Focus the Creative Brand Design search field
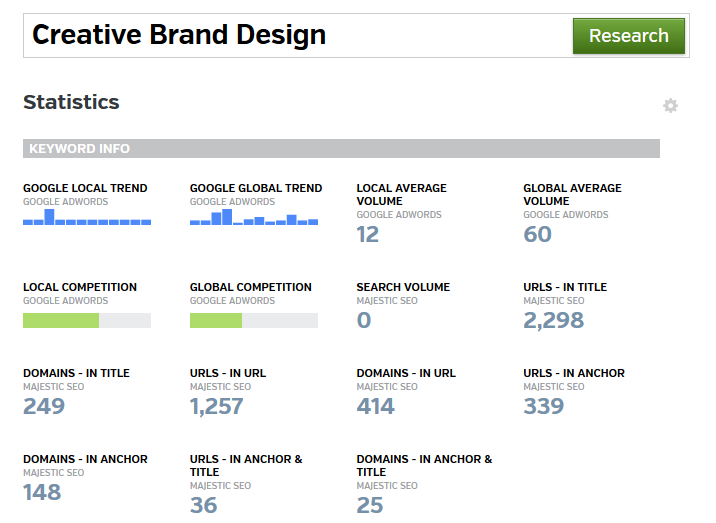Viewport: 716px width, 523px height. point(297,36)
